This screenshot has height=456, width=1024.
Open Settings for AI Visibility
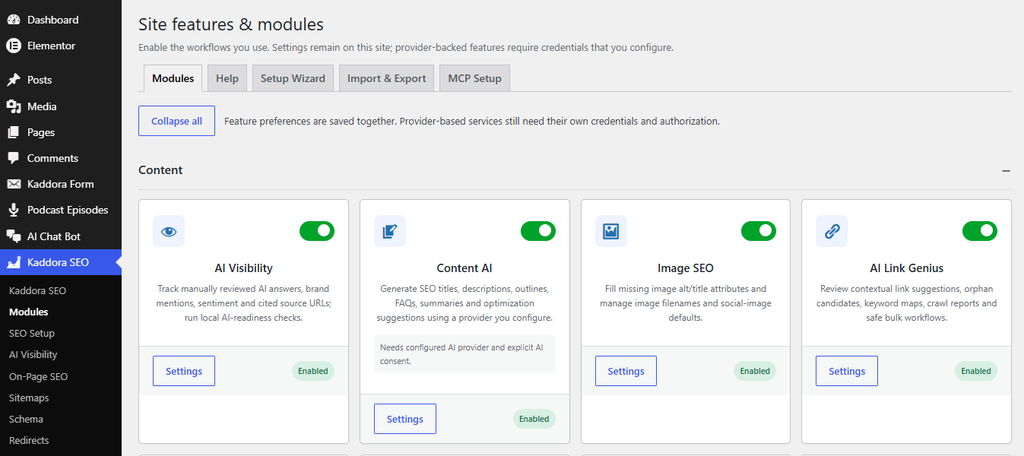184,371
